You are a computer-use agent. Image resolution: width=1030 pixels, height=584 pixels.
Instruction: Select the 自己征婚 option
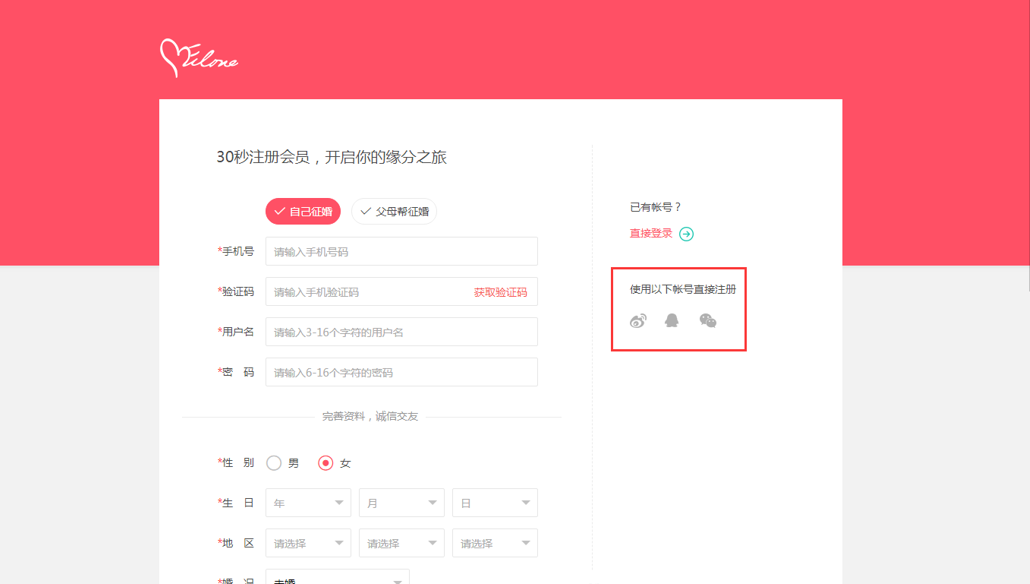coord(303,212)
